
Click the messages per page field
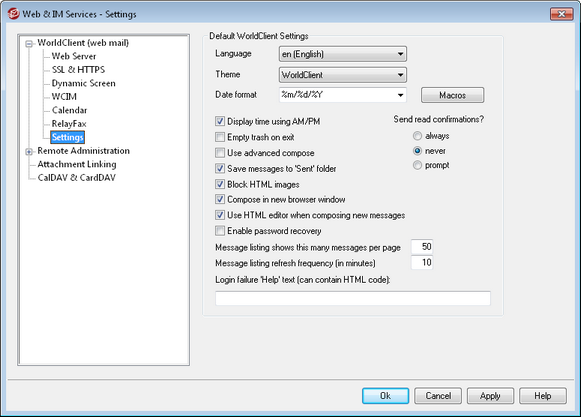coord(422,247)
